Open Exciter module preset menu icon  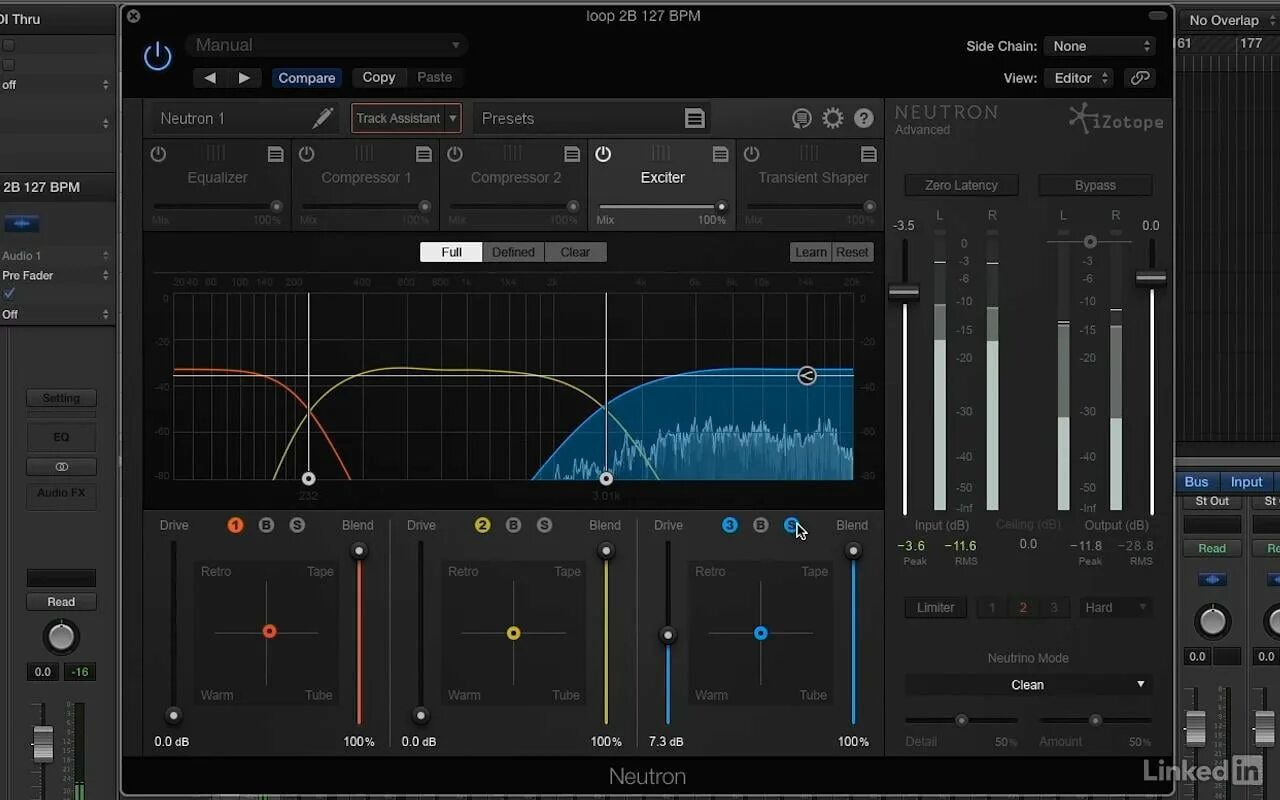720,154
